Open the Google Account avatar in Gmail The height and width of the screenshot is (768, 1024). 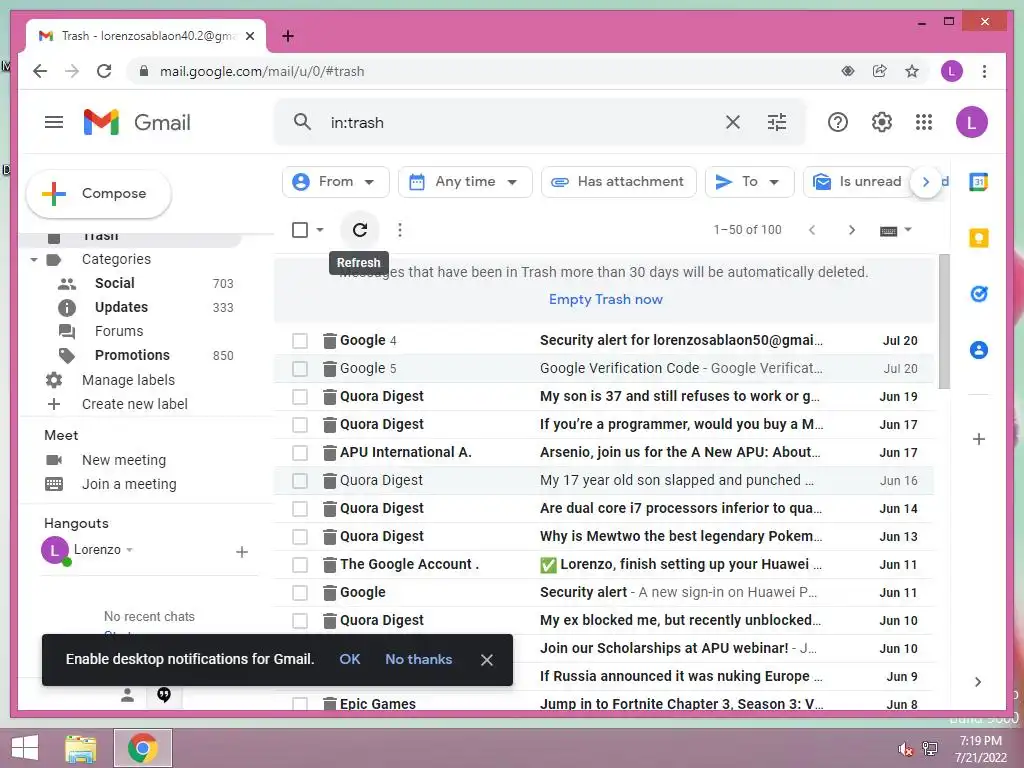(971, 122)
